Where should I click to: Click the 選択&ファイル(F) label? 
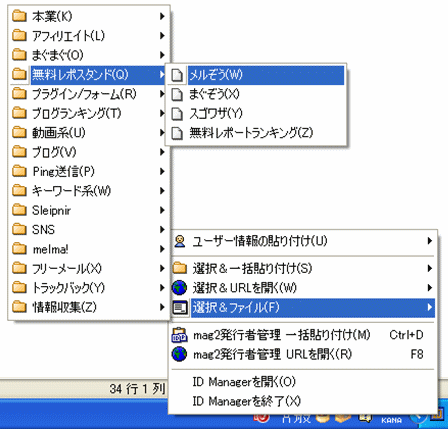[236, 307]
